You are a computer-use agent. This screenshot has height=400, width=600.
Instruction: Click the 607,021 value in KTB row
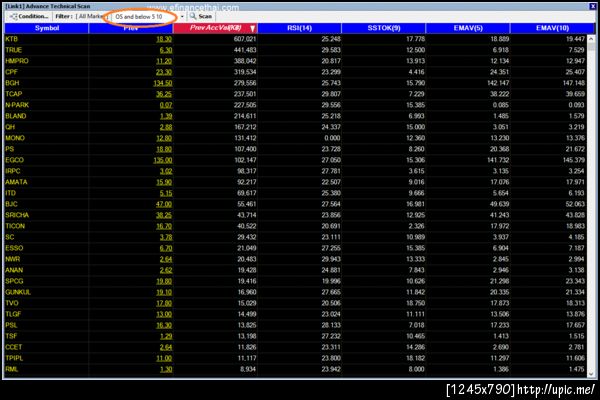pos(245,39)
